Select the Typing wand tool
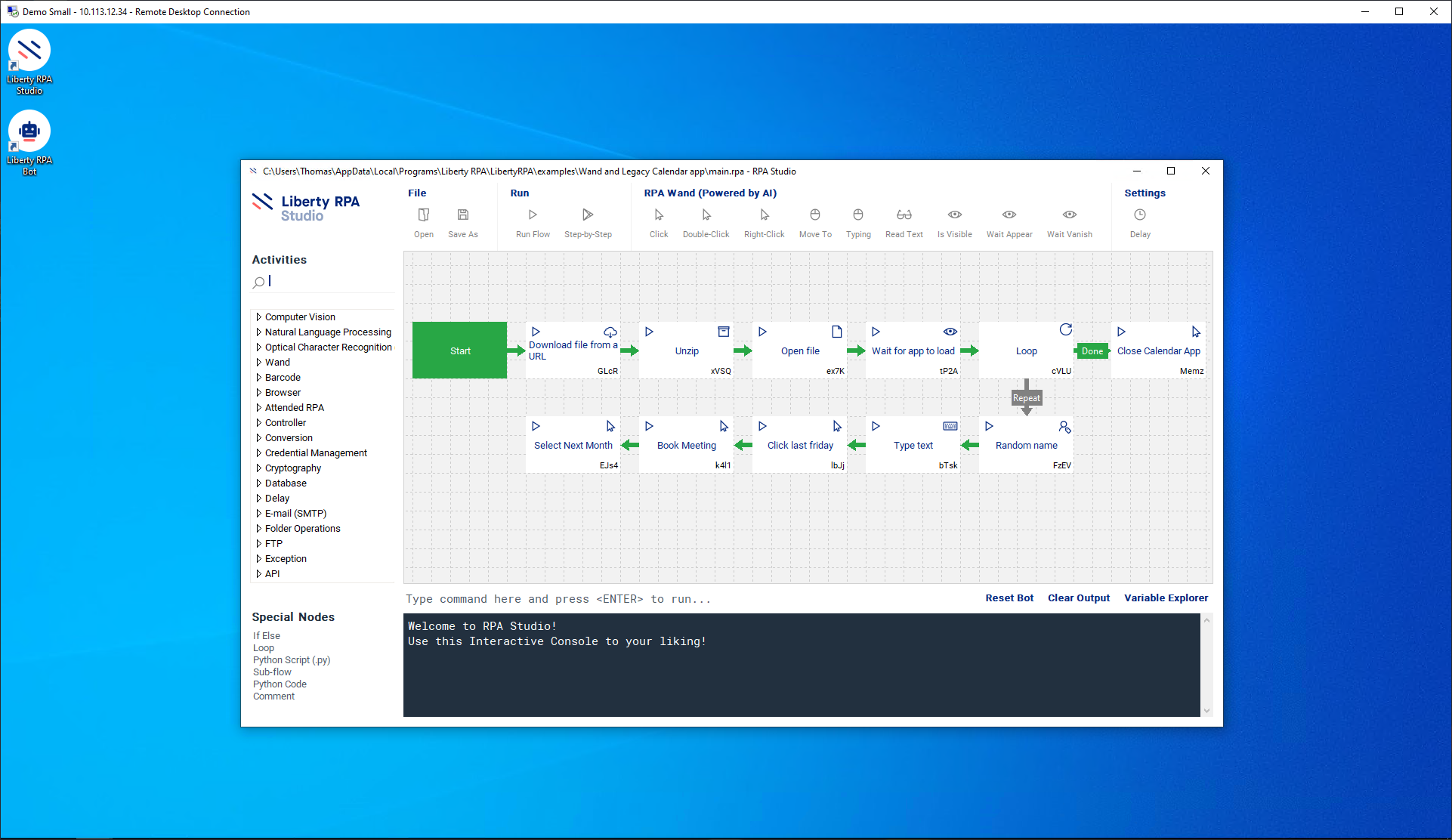 point(857,215)
